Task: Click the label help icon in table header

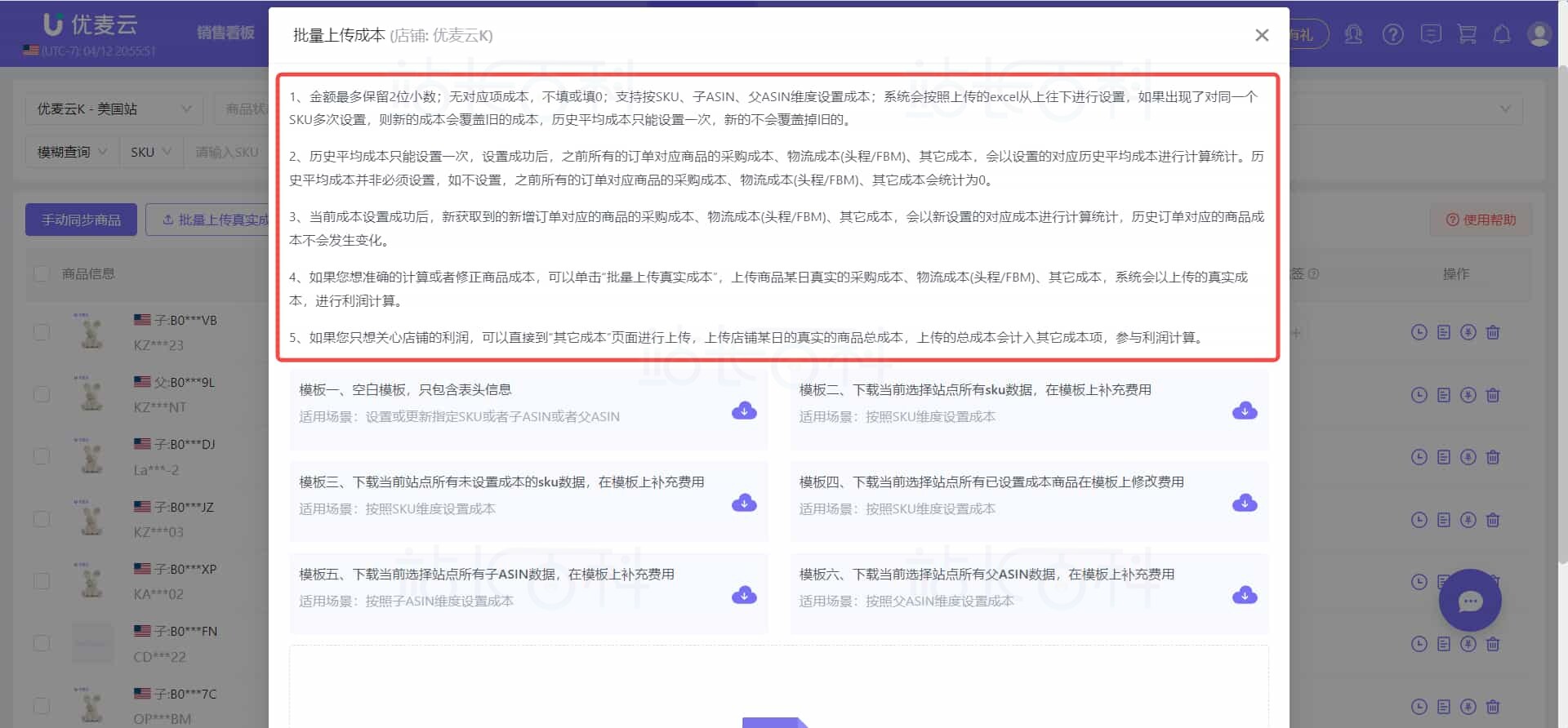Action: click(x=1313, y=274)
